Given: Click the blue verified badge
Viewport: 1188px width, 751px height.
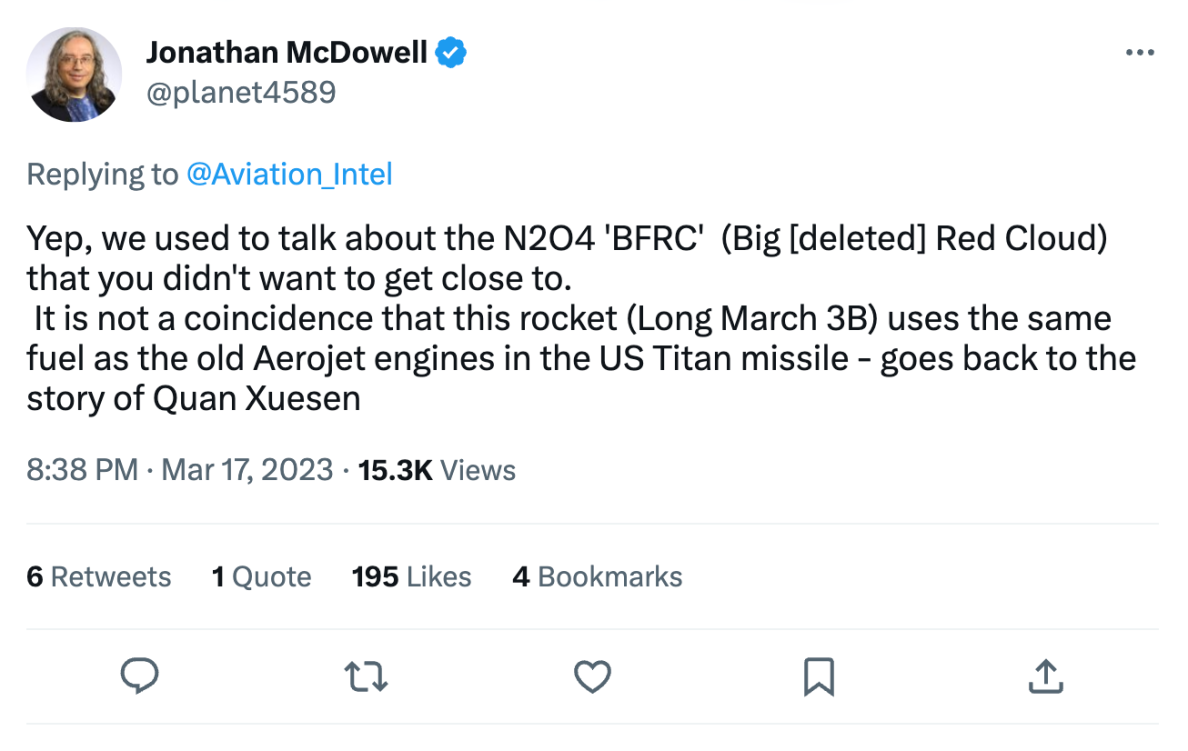Looking at the screenshot, I should tap(453, 52).
